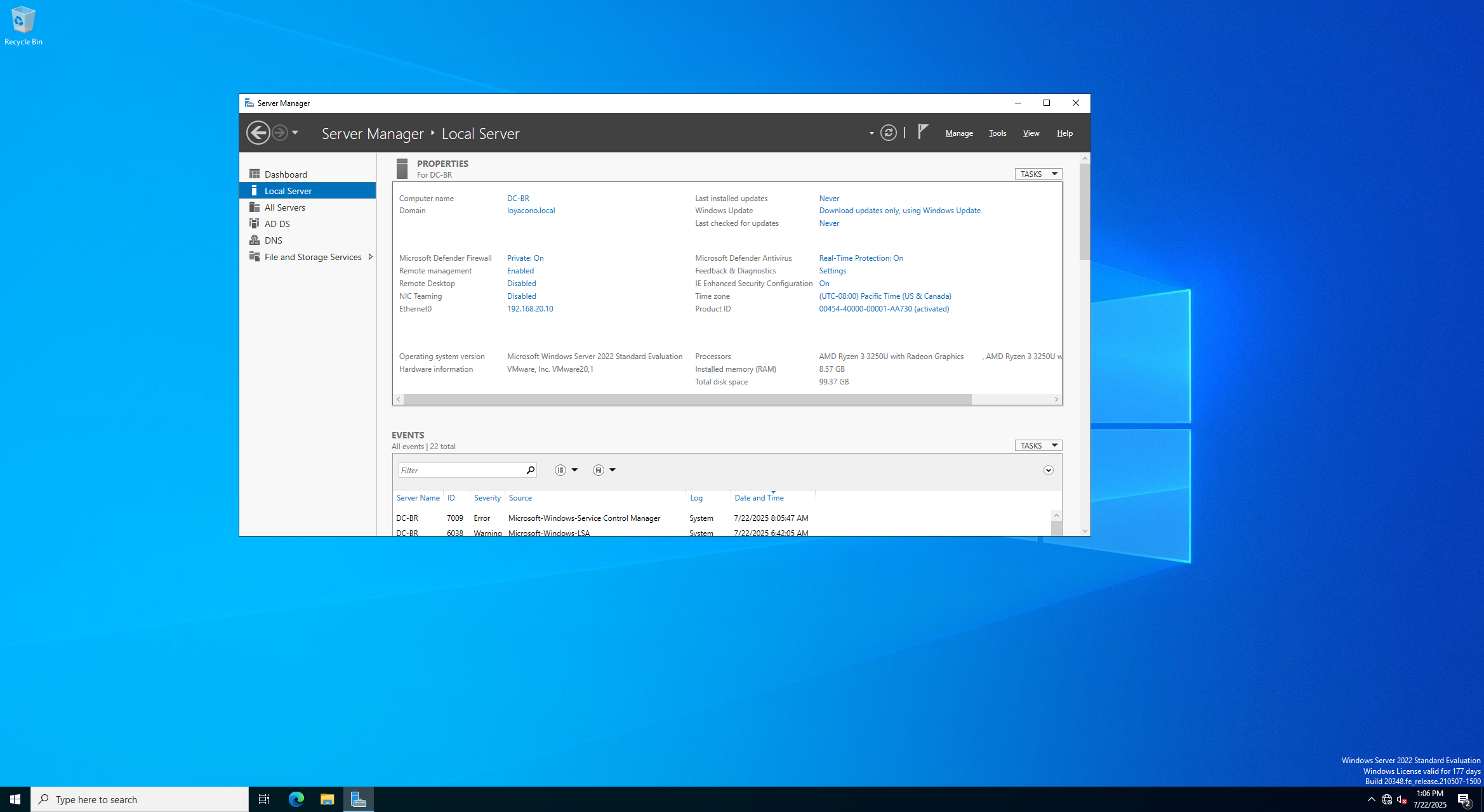This screenshot has height=812, width=1484.
Task: Click the File and Storage Services icon
Action: pos(255,256)
